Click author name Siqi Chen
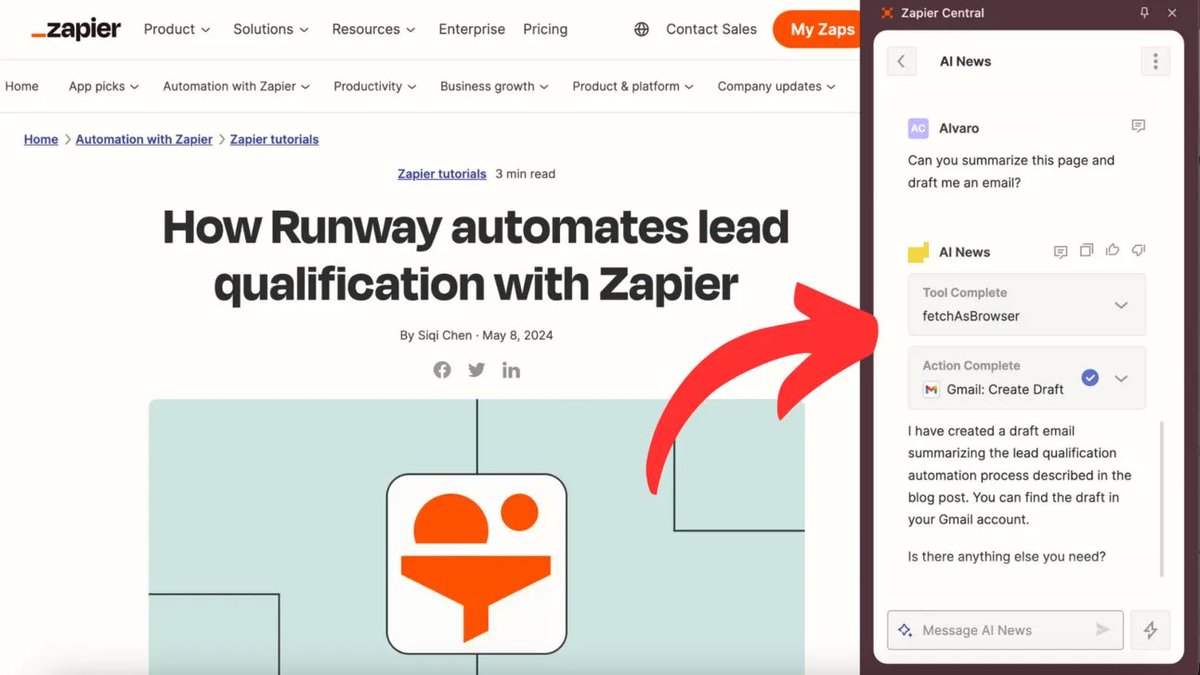 [446, 335]
